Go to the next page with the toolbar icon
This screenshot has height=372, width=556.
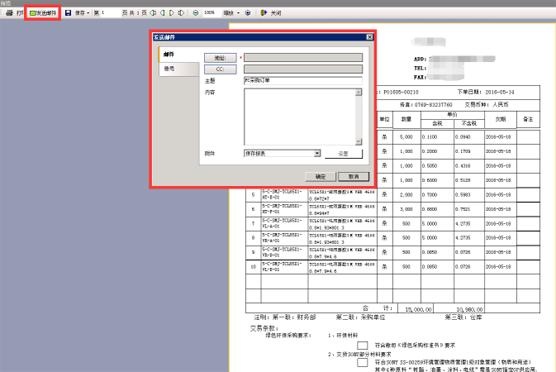[x=172, y=13]
